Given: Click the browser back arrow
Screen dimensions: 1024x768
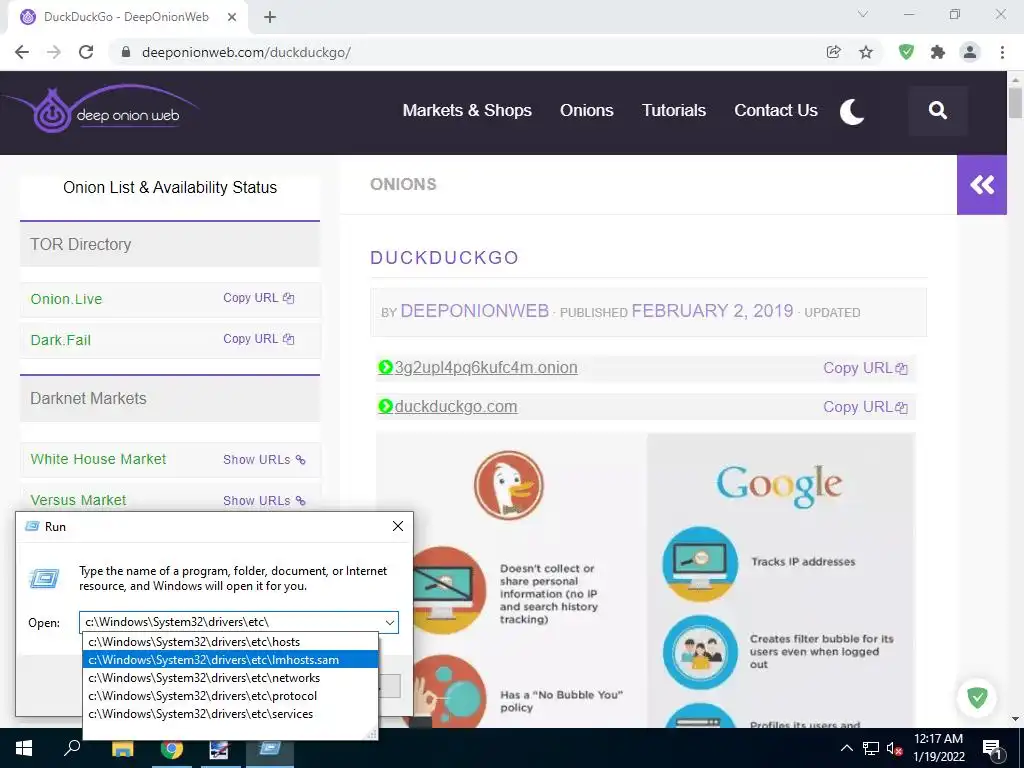Looking at the screenshot, I should click(22, 52).
